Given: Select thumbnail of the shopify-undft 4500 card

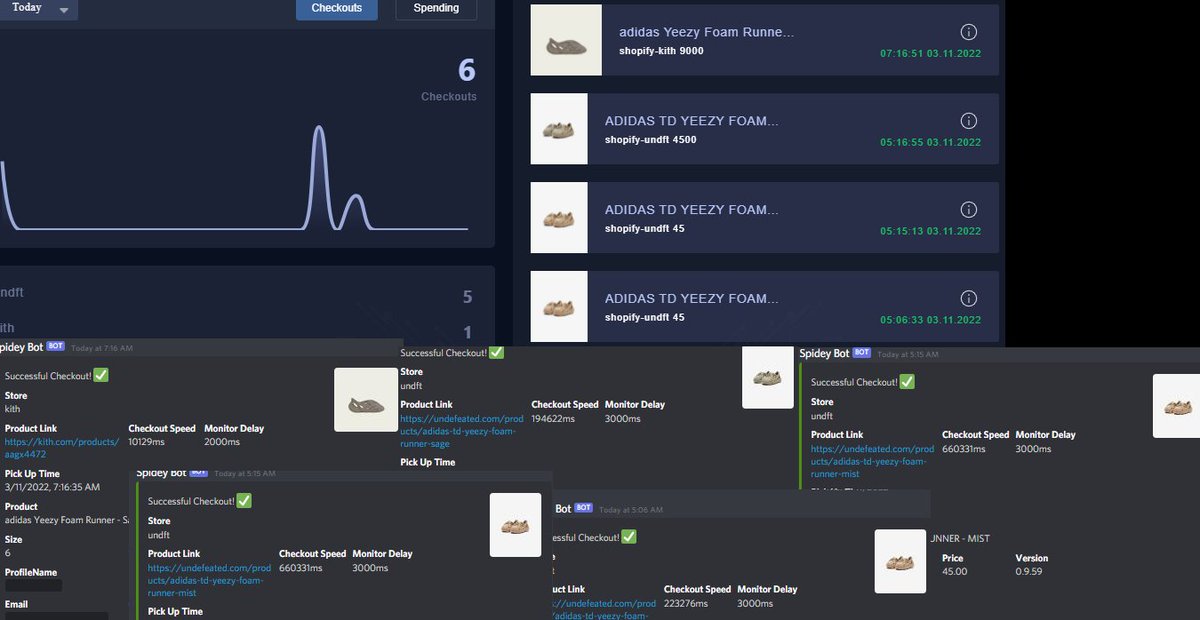Looking at the screenshot, I should pyautogui.click(x=559, y=129).
